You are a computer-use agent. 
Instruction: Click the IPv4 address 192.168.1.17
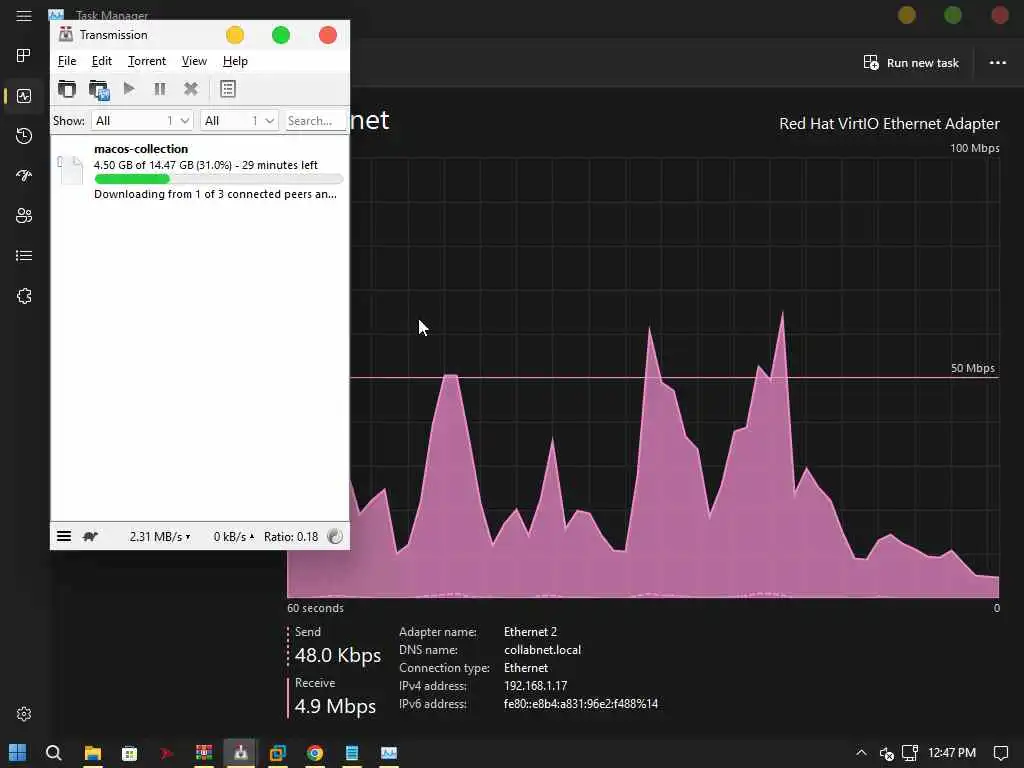[536, 686]
